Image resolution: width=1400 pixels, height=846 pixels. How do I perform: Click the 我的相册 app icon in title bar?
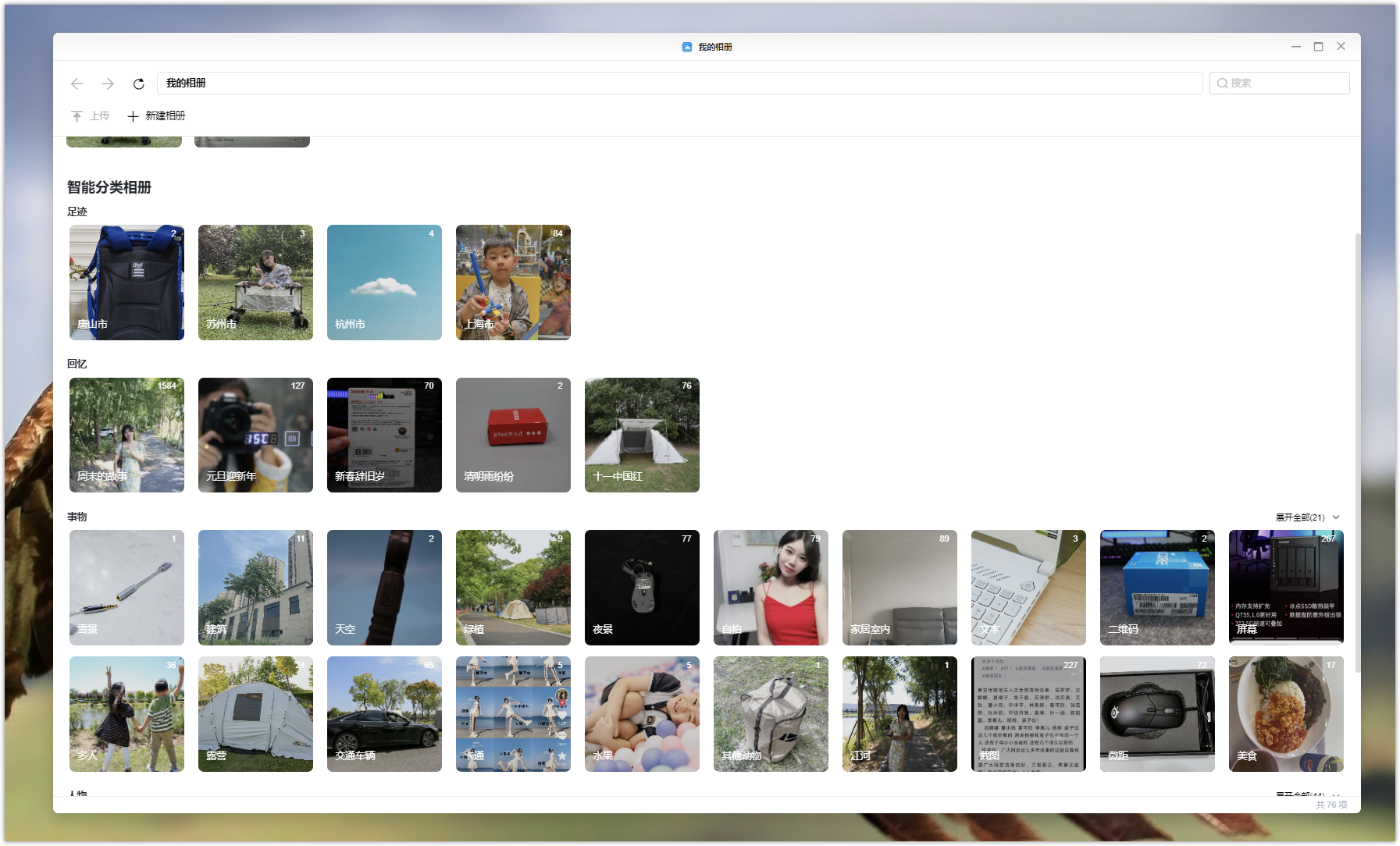tap(687, 47)
